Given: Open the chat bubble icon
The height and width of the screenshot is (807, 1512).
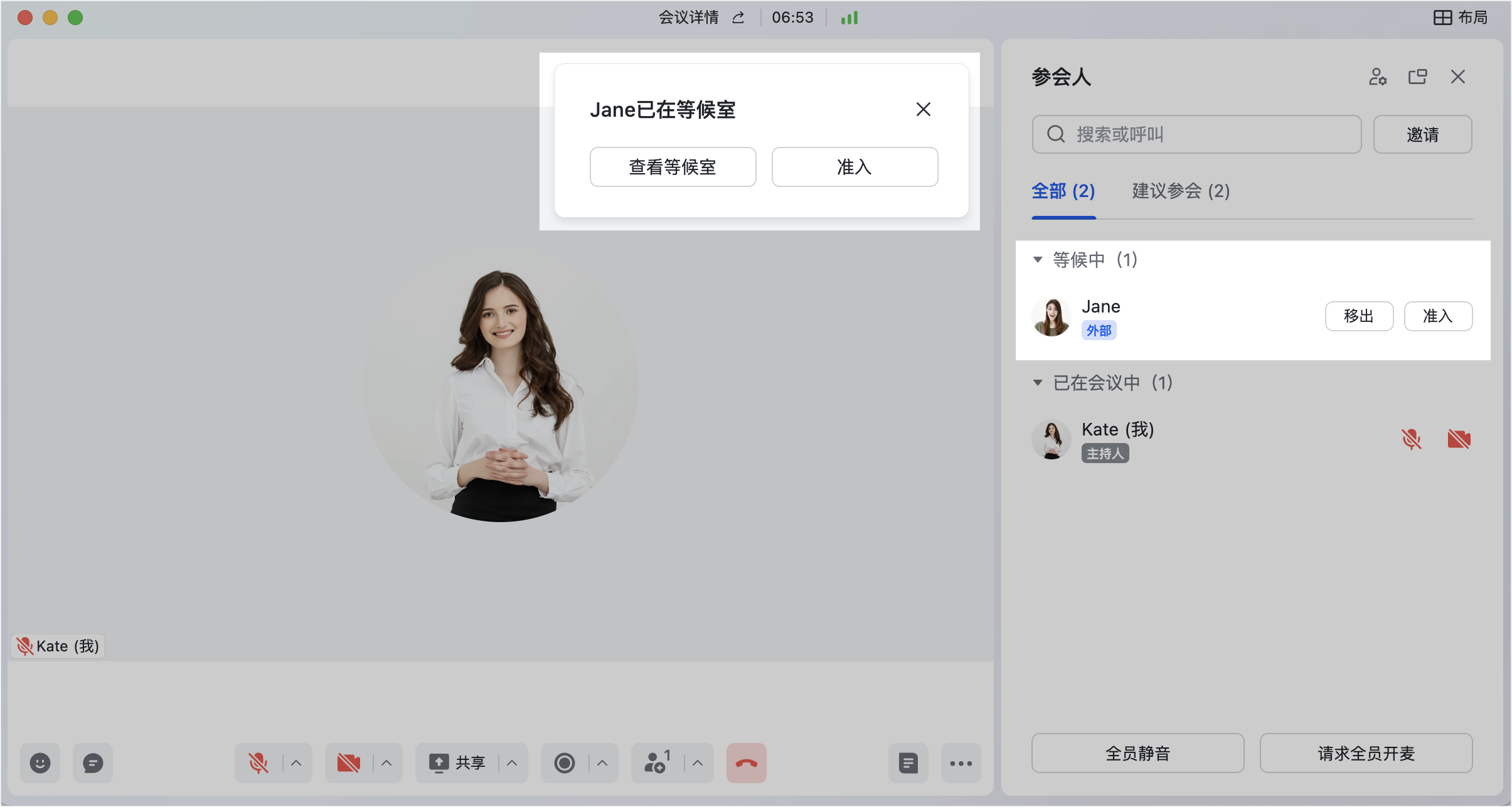Looking at the screenshot, I should tap(93, 763).
